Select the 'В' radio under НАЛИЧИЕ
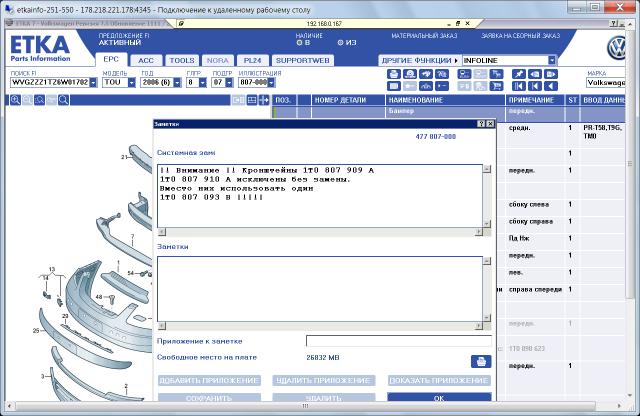 click(x=299, y=42)
